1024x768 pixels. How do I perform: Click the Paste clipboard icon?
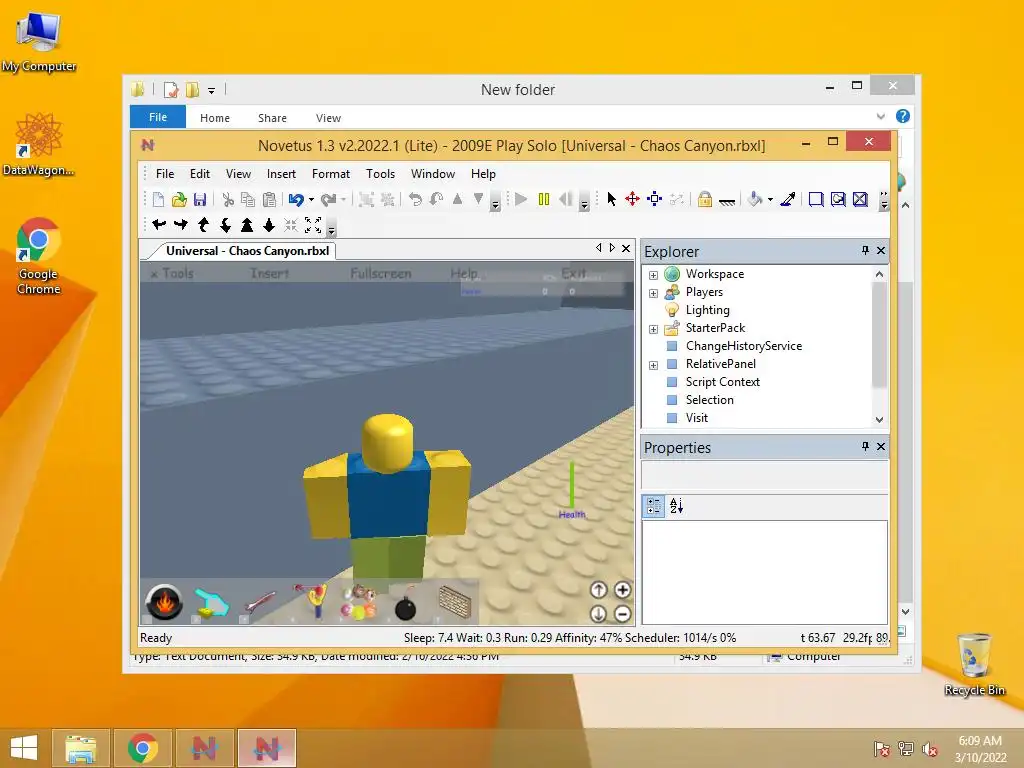(269, 200)
